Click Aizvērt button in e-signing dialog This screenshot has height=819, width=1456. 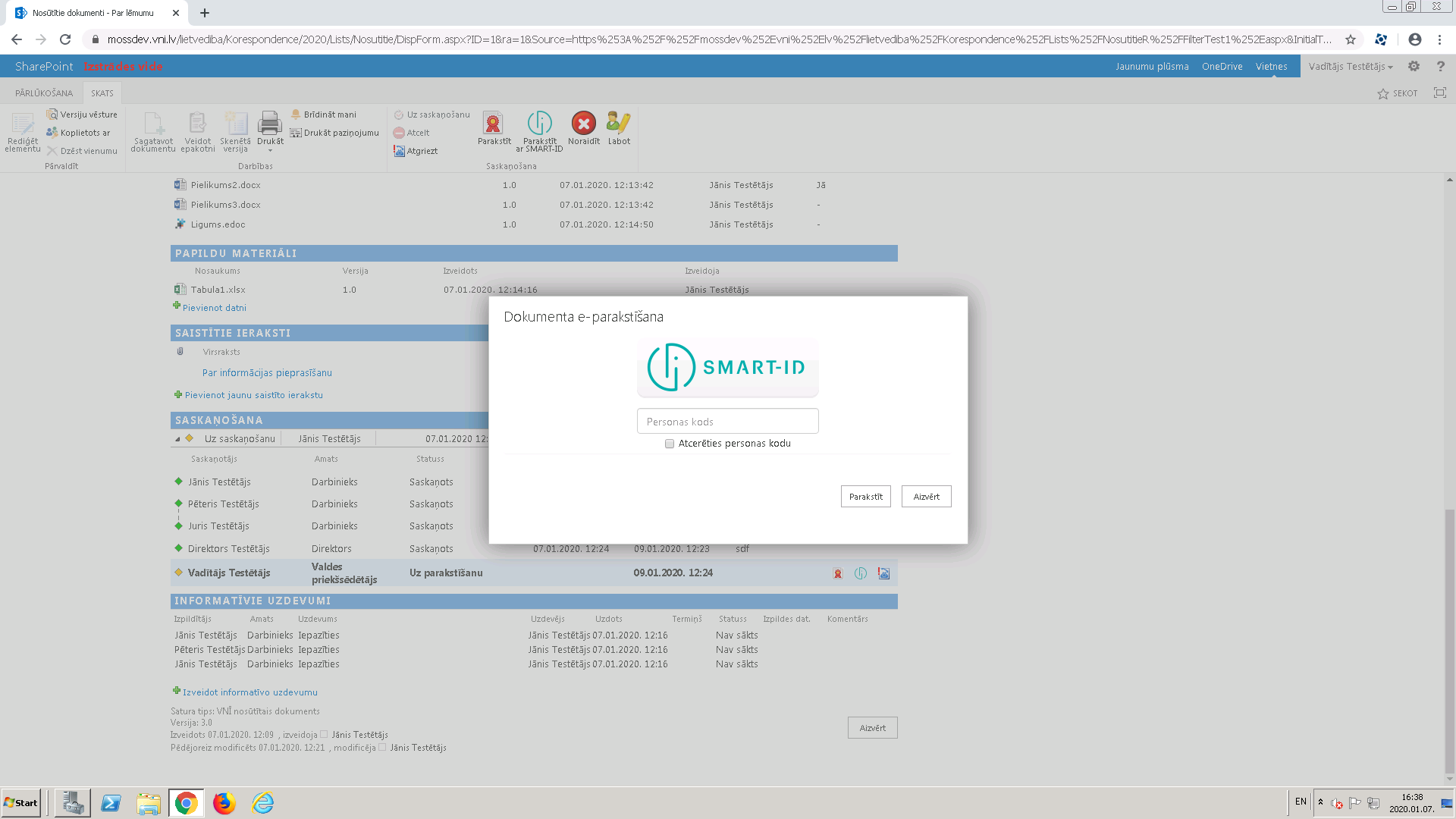pos(926,497)
